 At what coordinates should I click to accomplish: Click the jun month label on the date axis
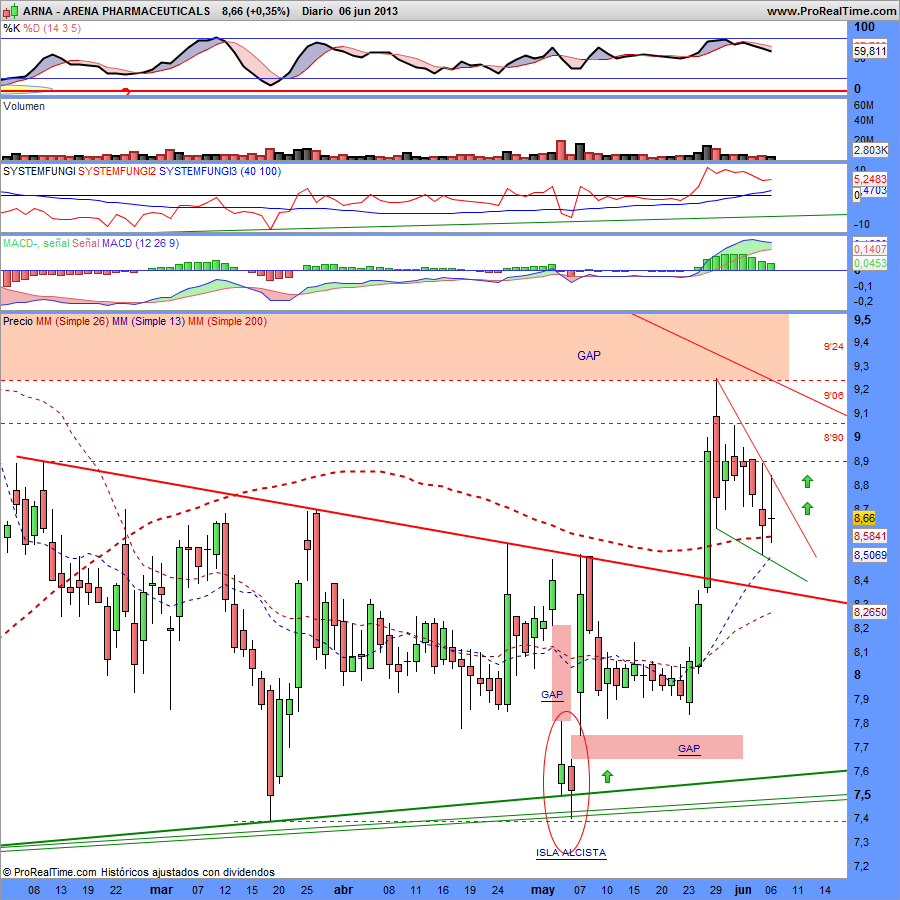click(x=743, y=890)
